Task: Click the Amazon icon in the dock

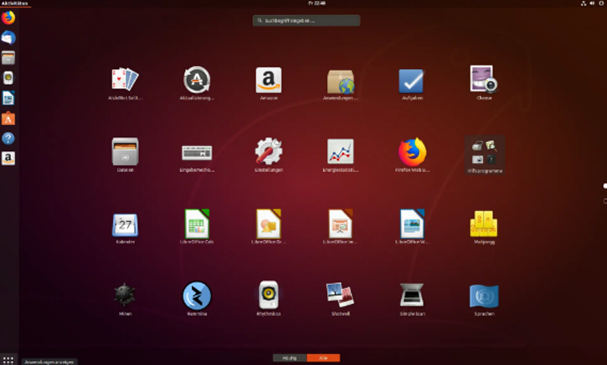Action: [x=8, y=158]
